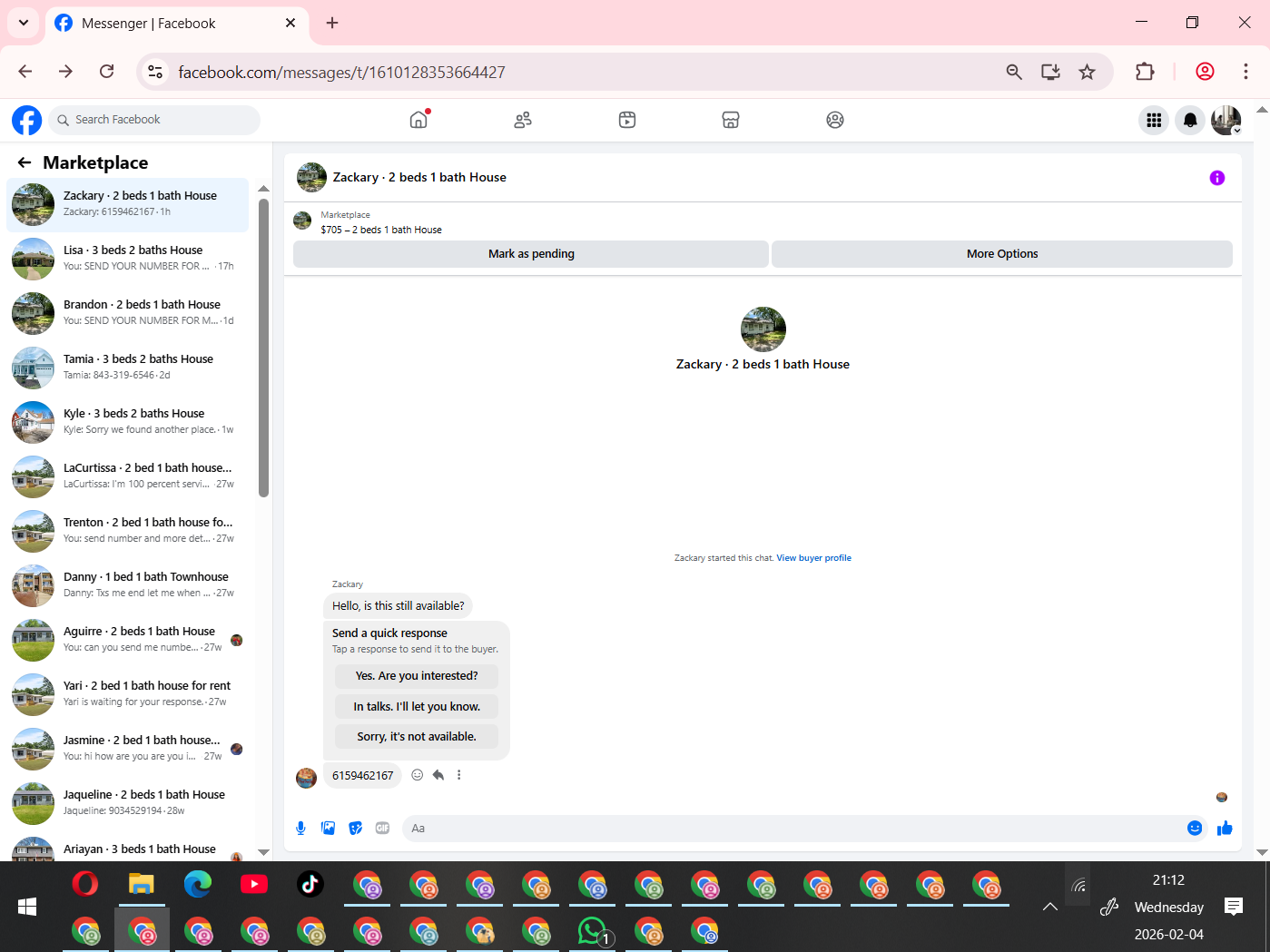This screenshot has height=952, width=1270.
Task: Open the Jasmine 2 bed 1 bath house chat
Action: click(128, 749)
